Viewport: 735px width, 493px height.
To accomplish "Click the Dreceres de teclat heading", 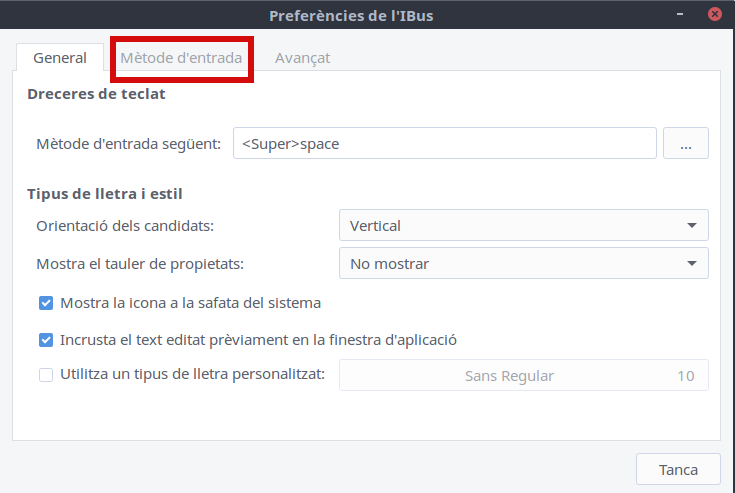I will [94, 95].
